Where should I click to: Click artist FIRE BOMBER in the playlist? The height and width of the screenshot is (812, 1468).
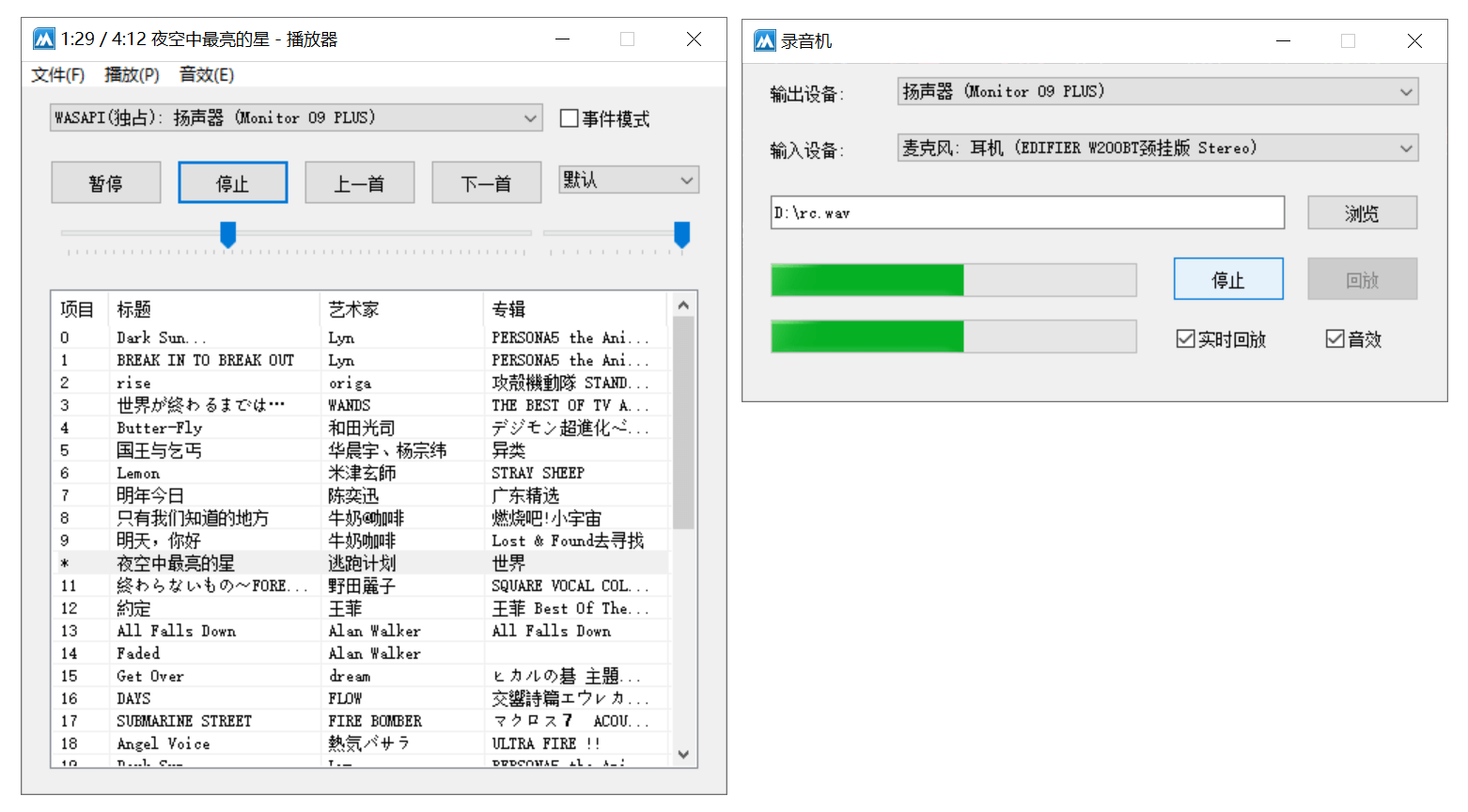[375, 721]
